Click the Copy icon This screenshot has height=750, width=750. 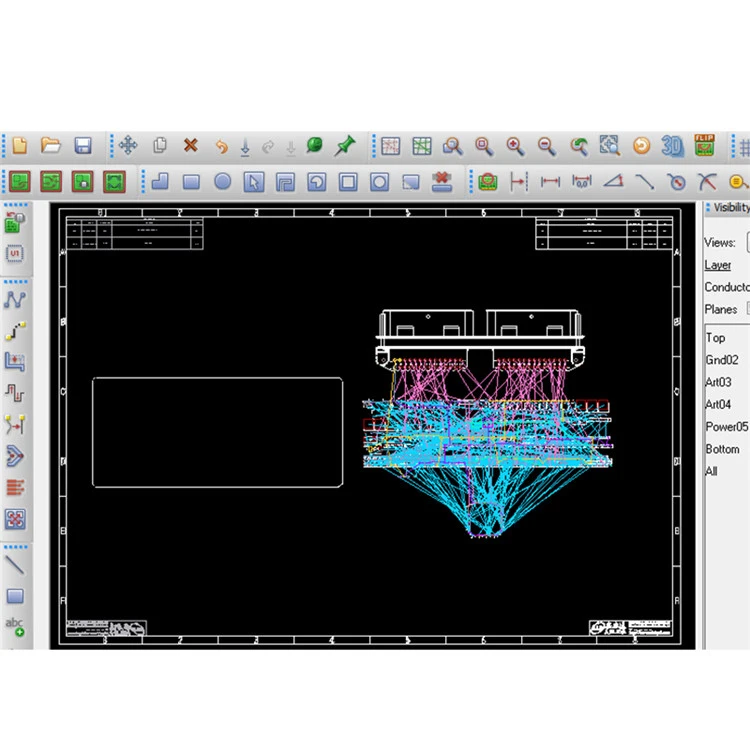pyautogui.click(x=160, y=145)
